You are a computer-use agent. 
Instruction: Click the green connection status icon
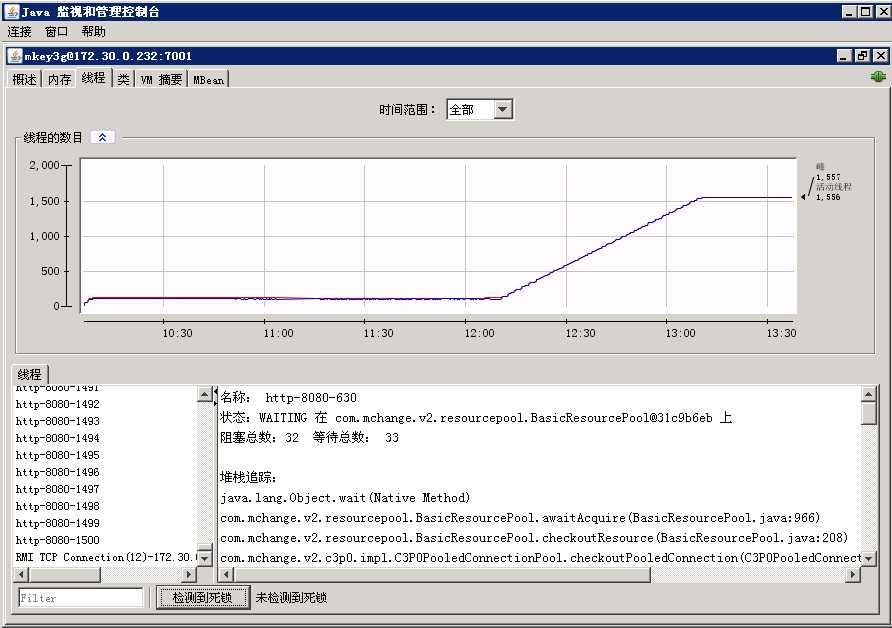(x=878, y=76)
